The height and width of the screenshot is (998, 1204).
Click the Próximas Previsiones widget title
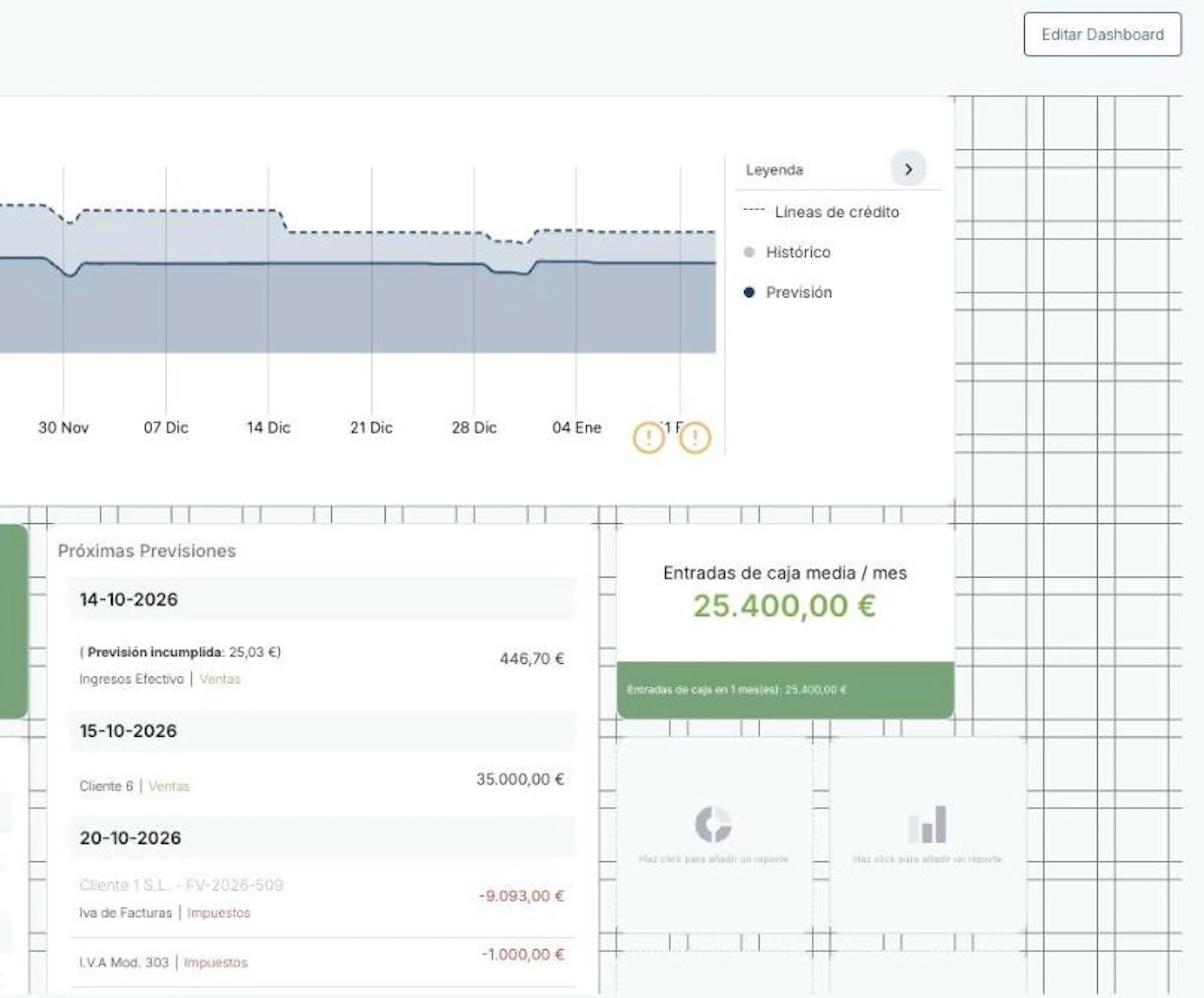(x=147, y=551)
